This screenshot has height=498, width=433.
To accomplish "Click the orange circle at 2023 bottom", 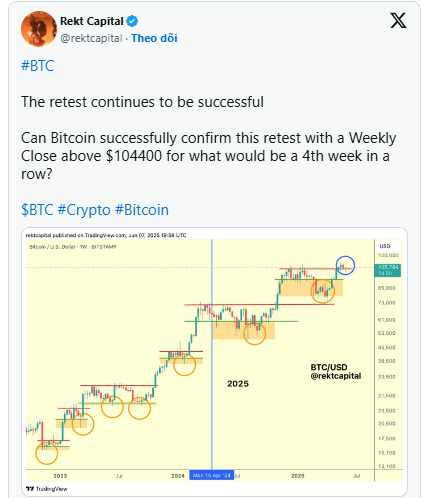I will pyautogui.click(x=47, y=453).
